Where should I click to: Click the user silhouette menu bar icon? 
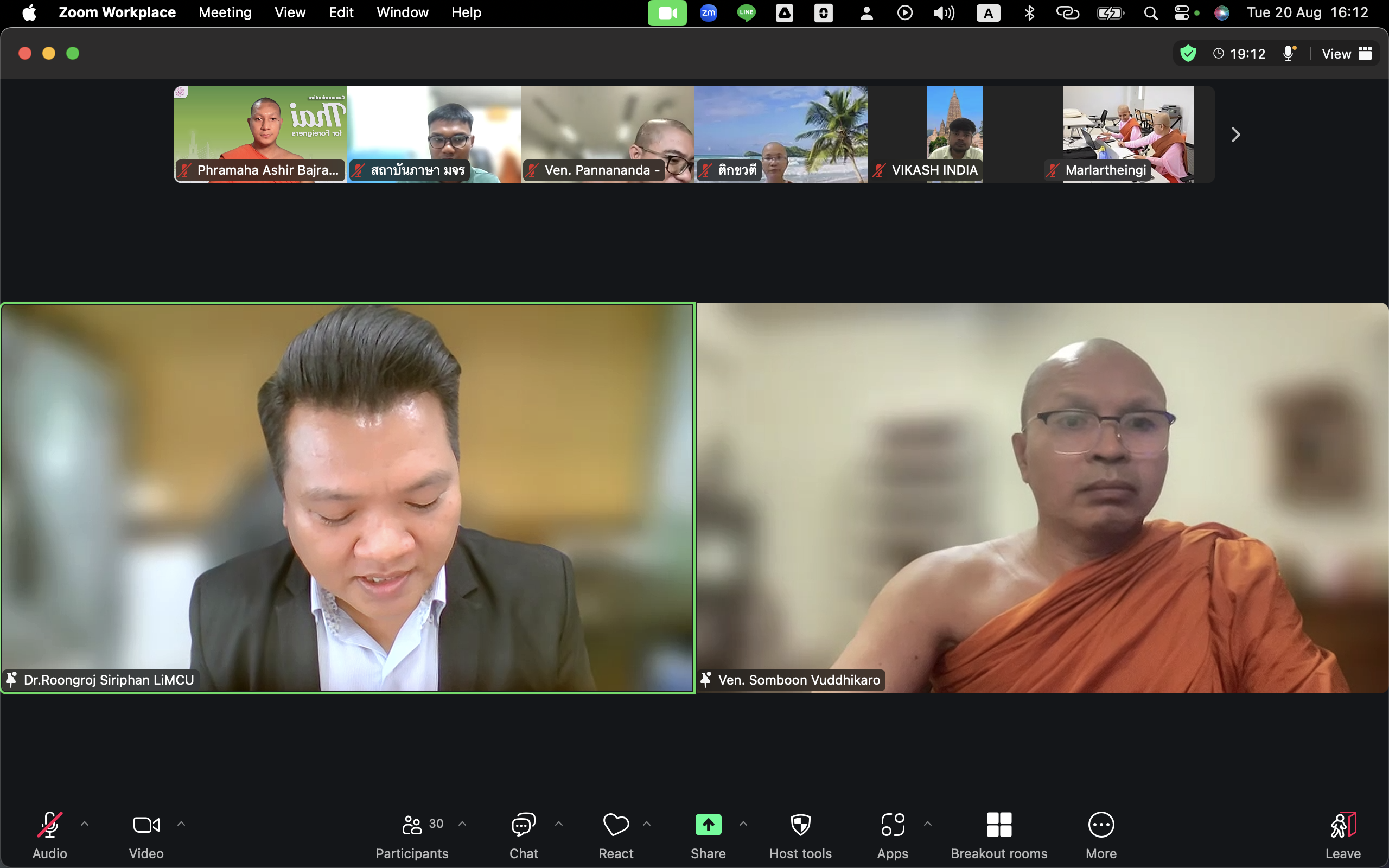(866, 12)
